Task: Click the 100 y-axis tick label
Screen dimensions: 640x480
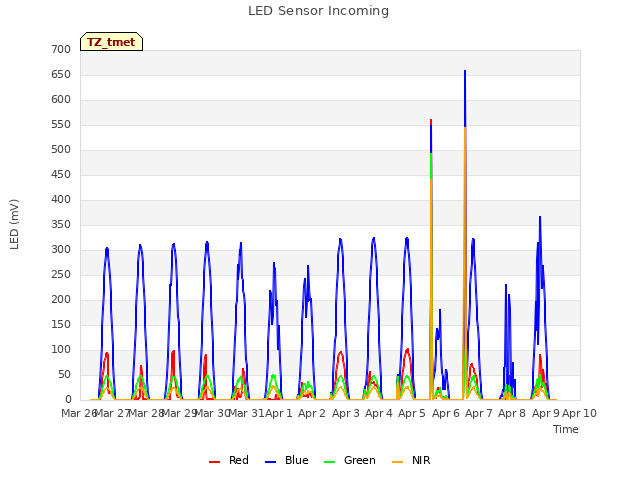Action: tap(61, 349)
